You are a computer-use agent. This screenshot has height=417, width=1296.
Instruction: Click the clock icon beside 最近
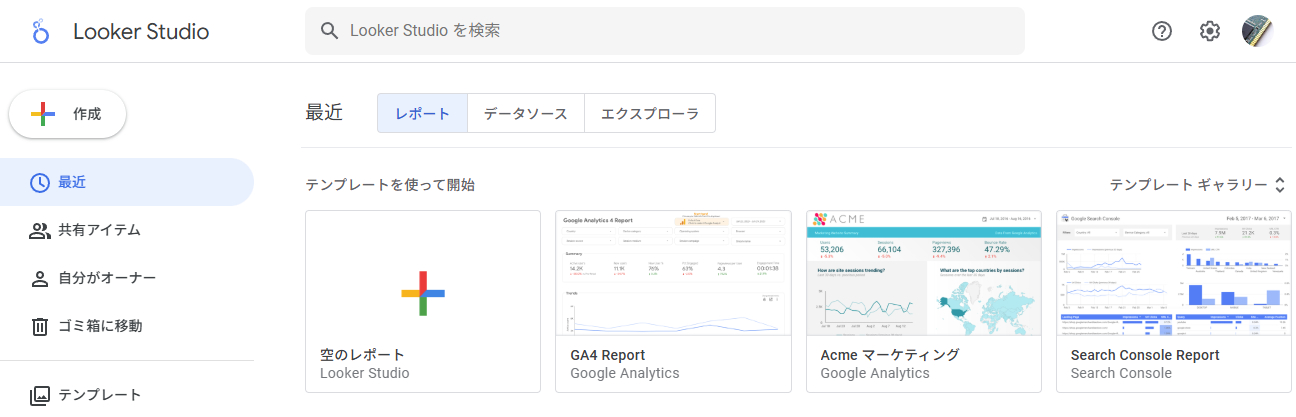[40, 182]
